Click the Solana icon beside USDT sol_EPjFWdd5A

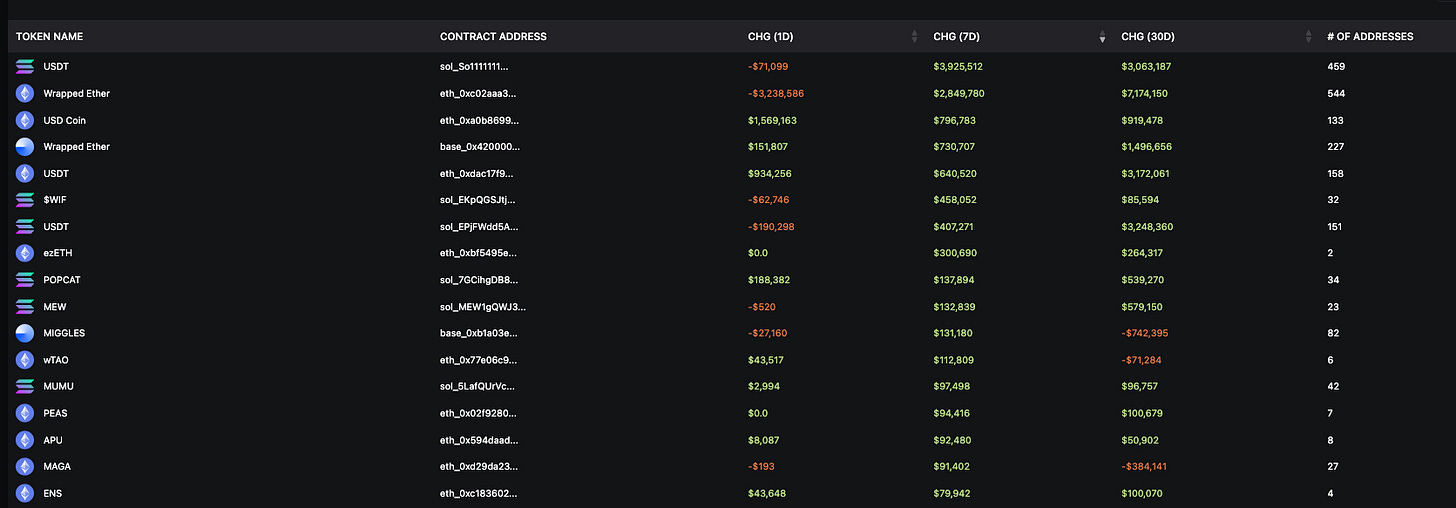[25, 227]
